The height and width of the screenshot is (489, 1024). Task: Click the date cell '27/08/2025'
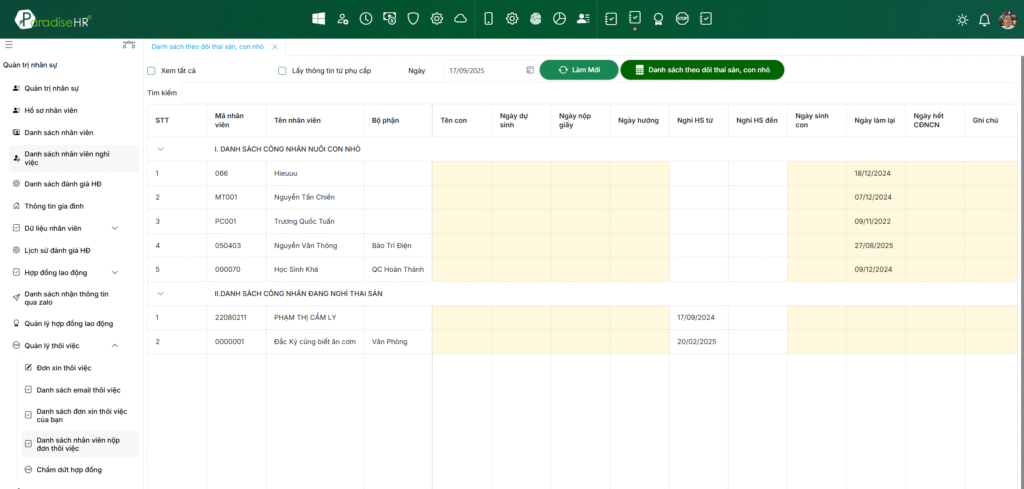[876, 245]
